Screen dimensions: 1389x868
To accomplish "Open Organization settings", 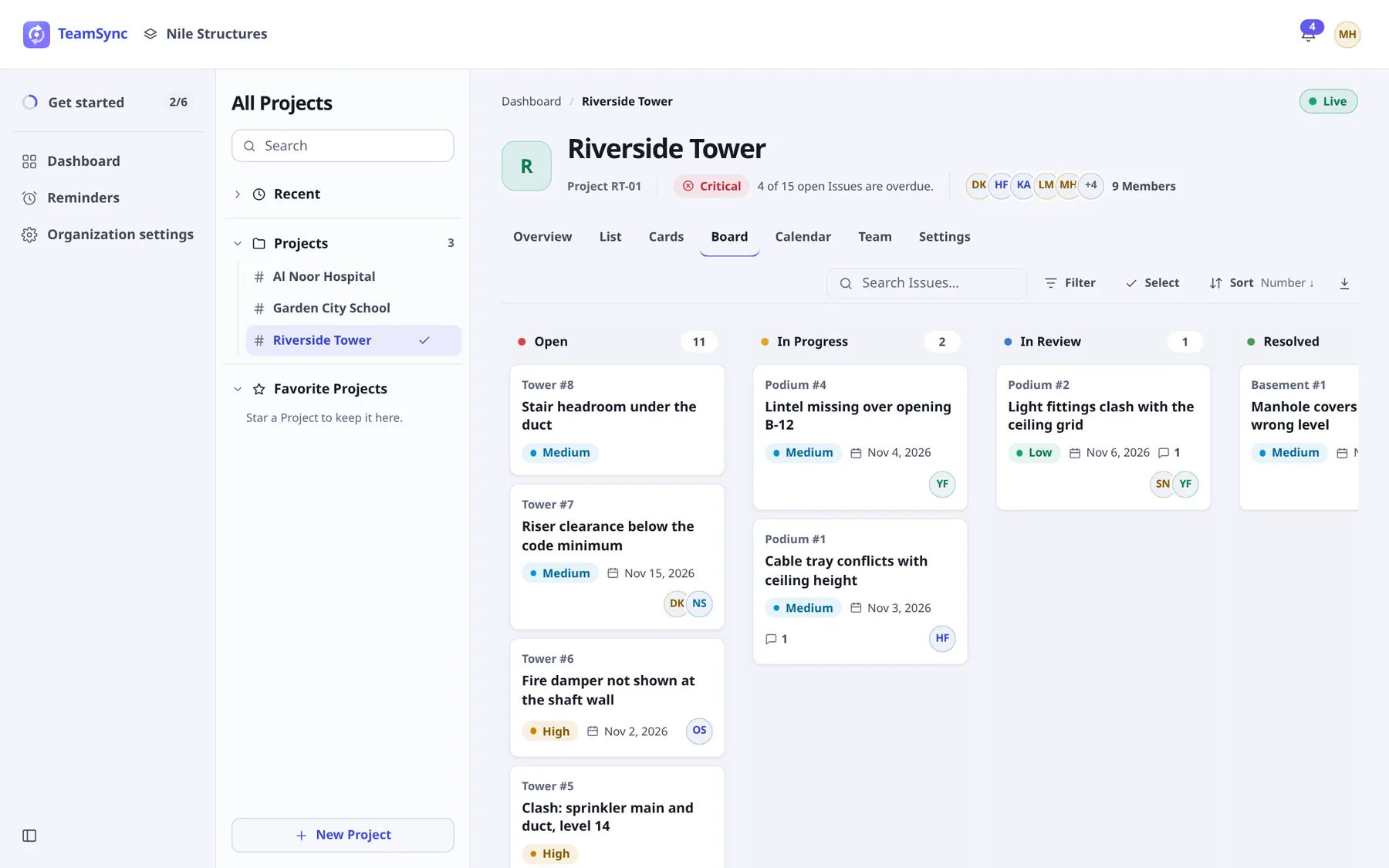I will [x=108, y=235].
